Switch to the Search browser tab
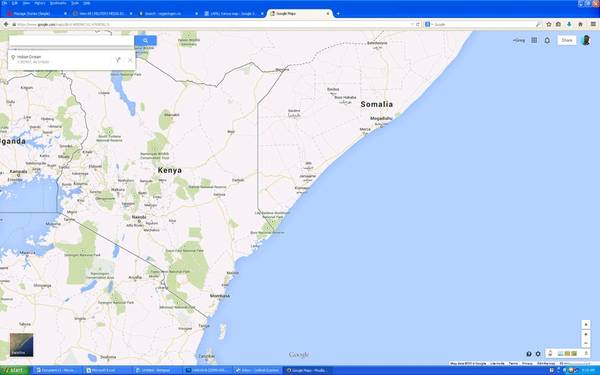This screenshot has width=600, height=375. (x=168, y=13)
